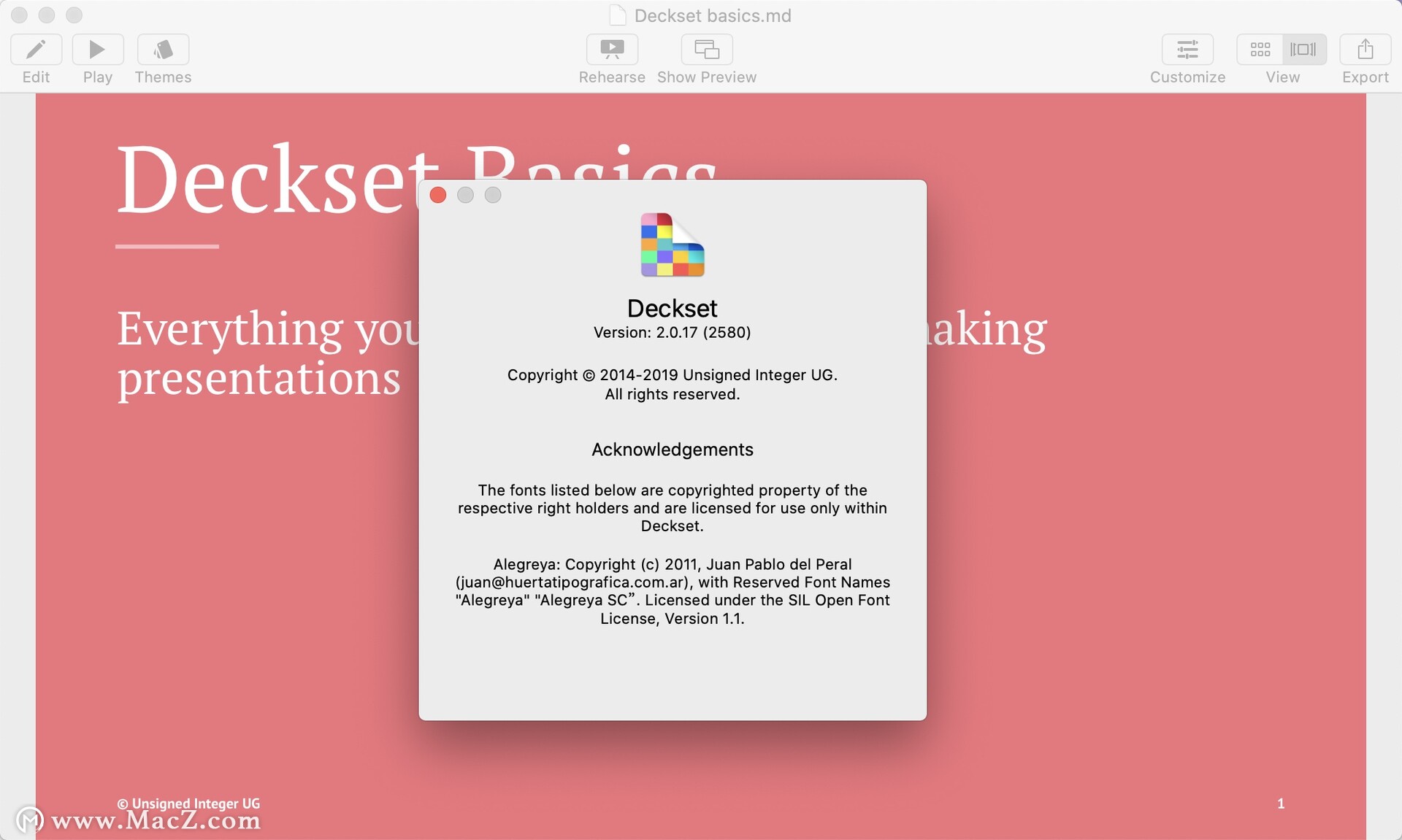Viewport: 1402px width, 840px height.
Task: Open the Deckset version info link
Action: tap(672, 332)
